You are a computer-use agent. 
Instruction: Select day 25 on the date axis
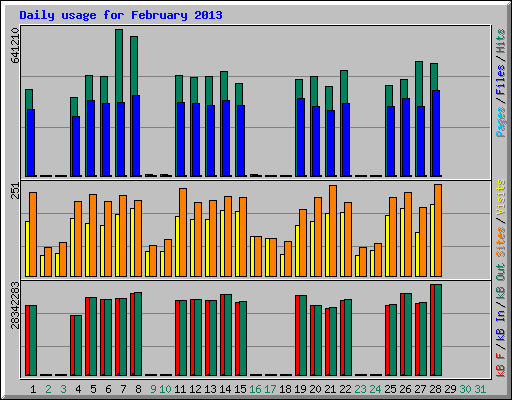(390, 389)
